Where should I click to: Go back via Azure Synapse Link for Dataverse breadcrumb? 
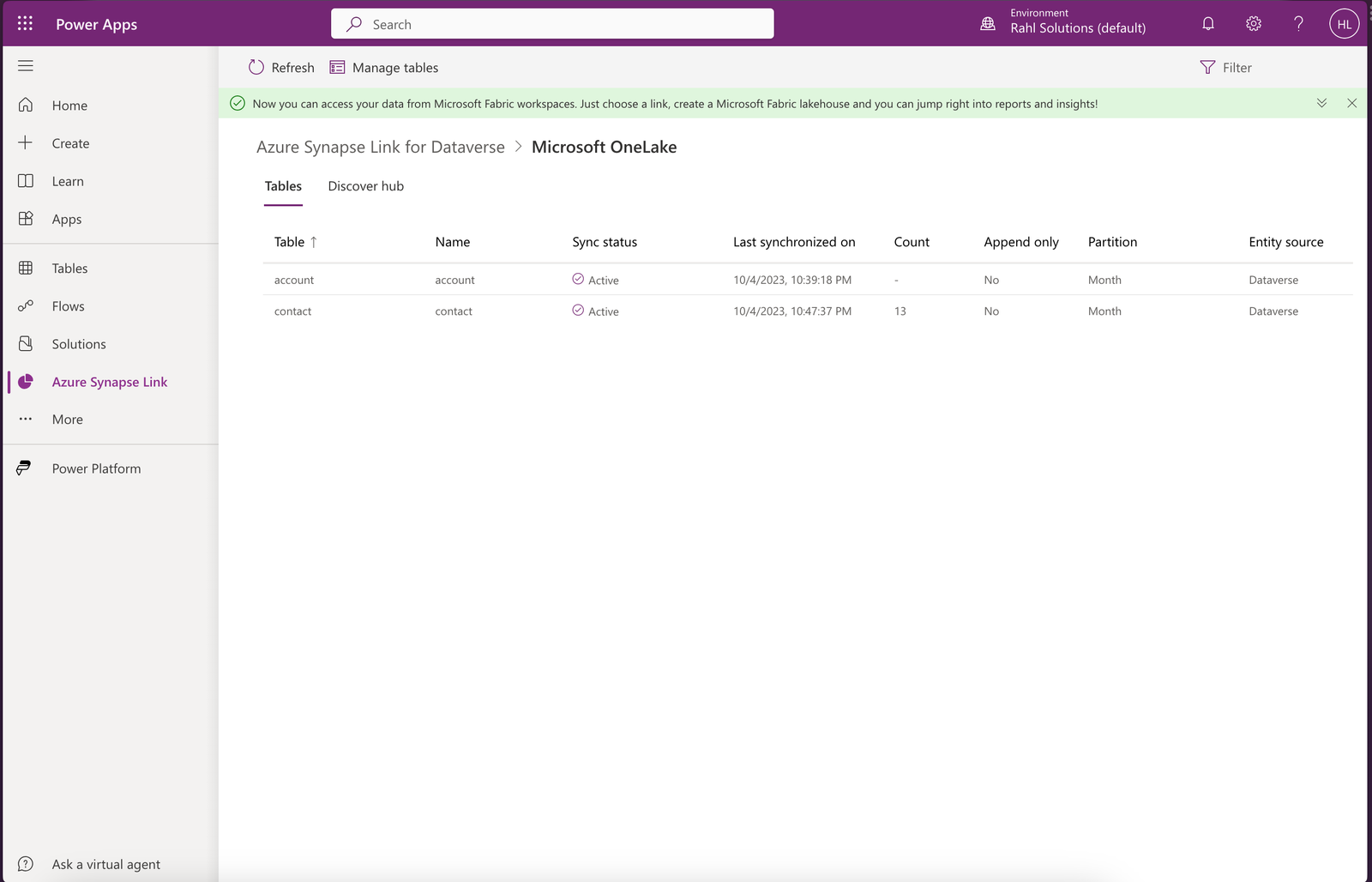380,147
